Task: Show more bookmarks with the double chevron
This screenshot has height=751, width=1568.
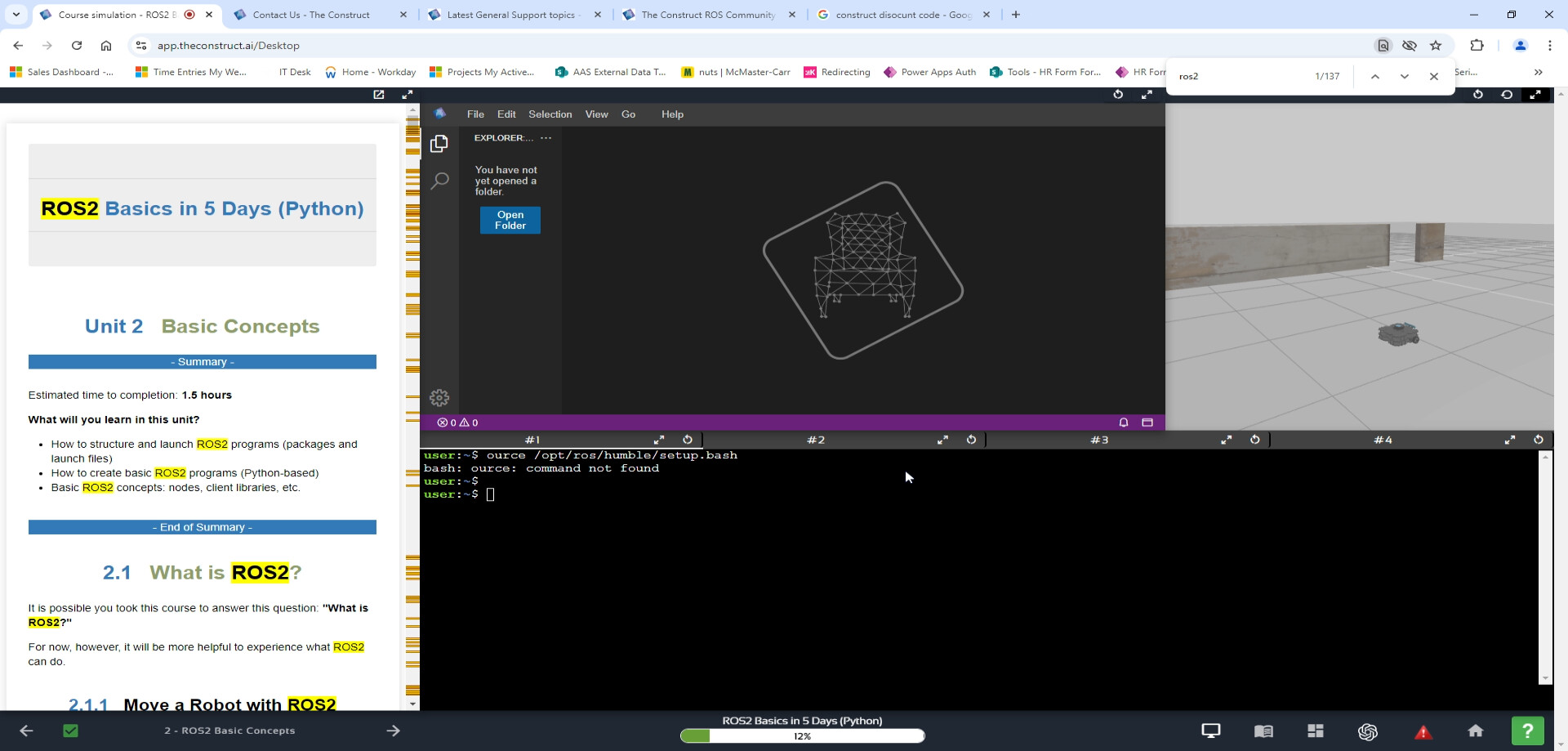Action: coord(1539,72)
